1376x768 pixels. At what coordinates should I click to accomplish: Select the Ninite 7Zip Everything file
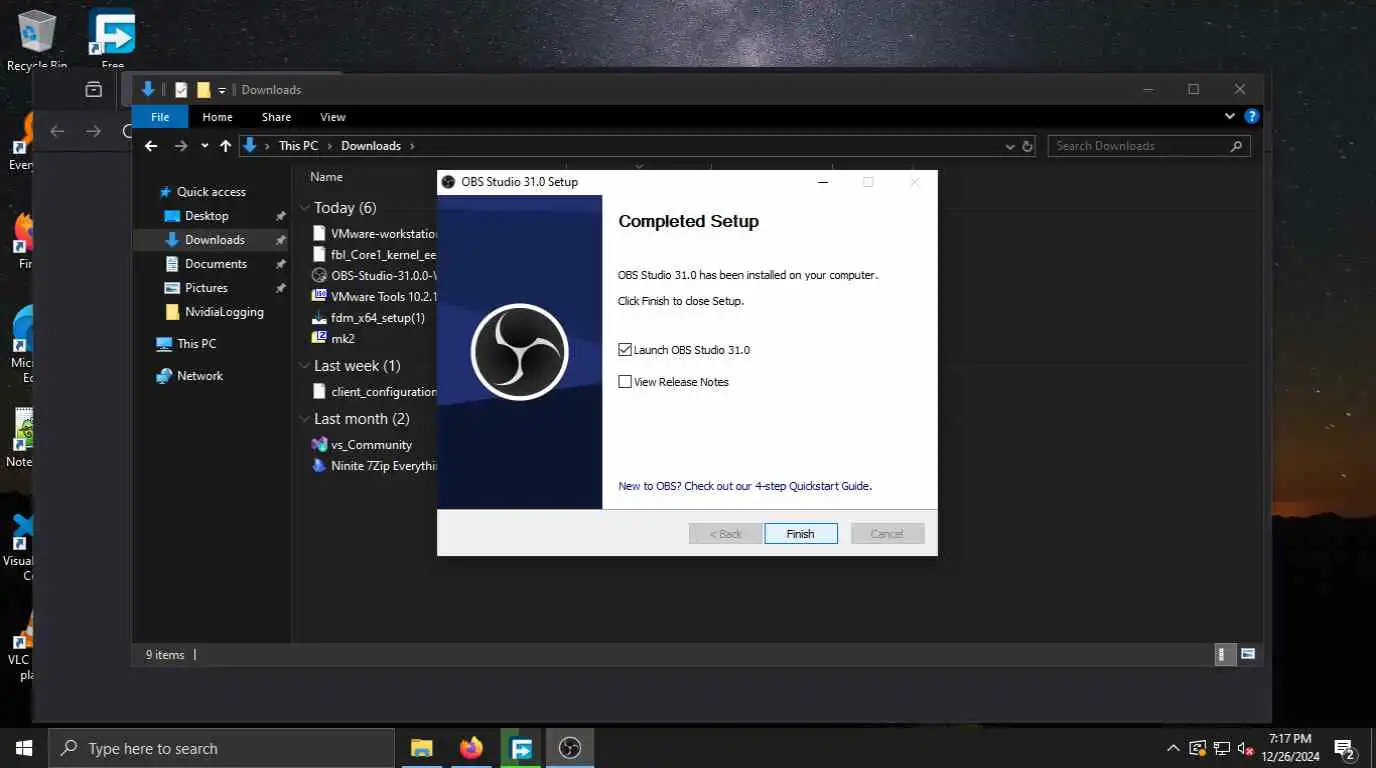374,466
